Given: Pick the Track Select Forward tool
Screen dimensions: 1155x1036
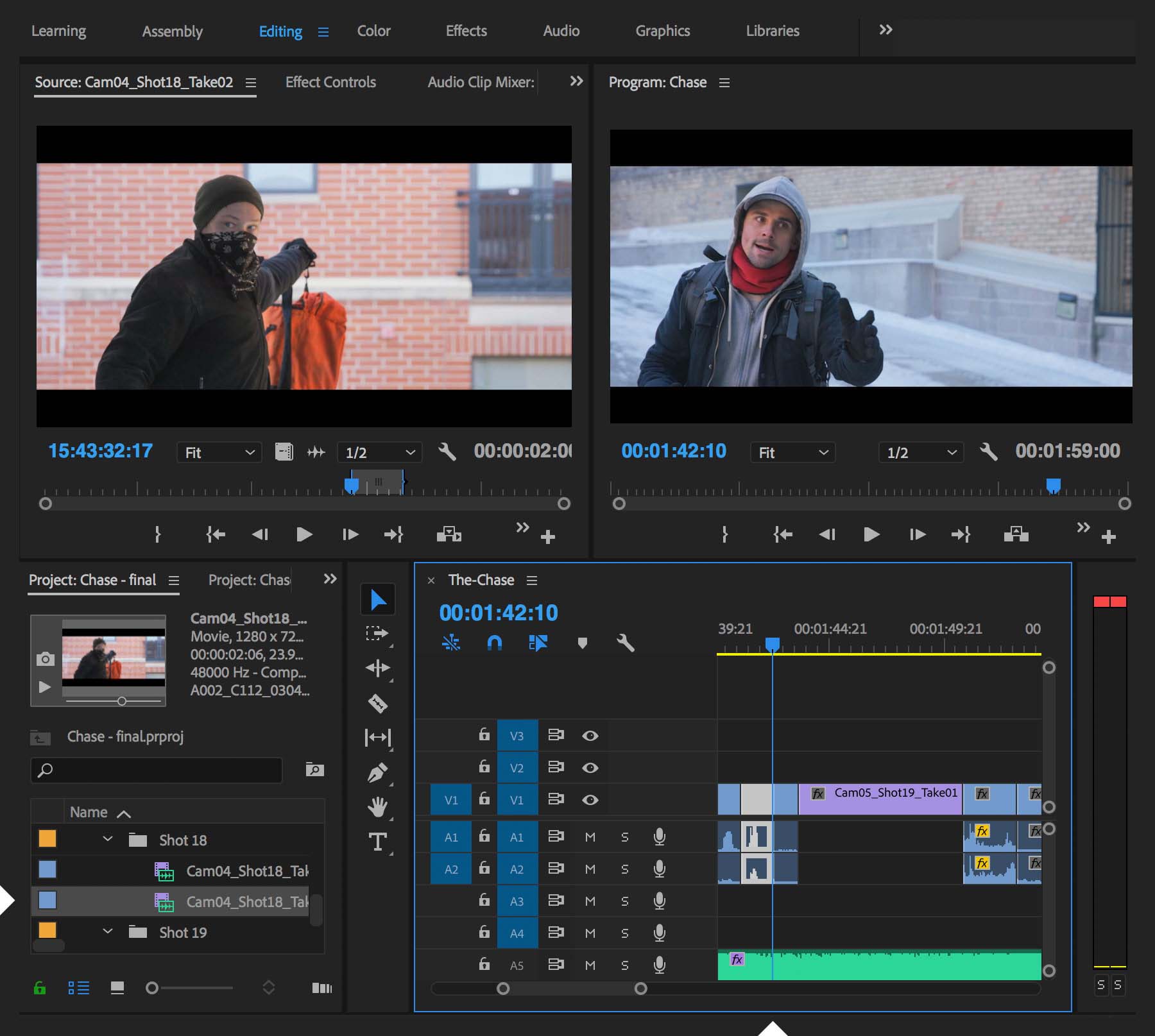Looking at the screenshot, I should [x=378, y=634].
